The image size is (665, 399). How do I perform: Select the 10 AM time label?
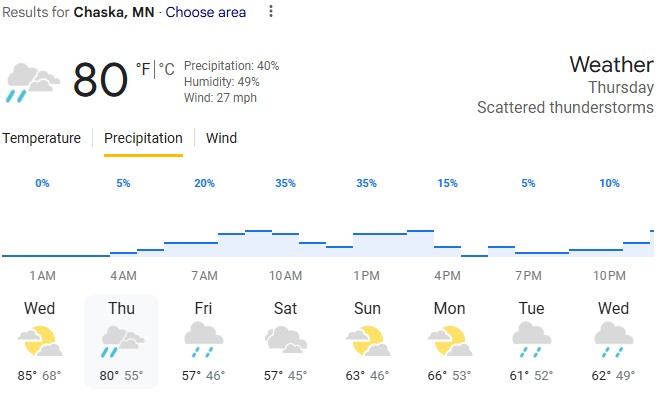click(x=285, y=276)
